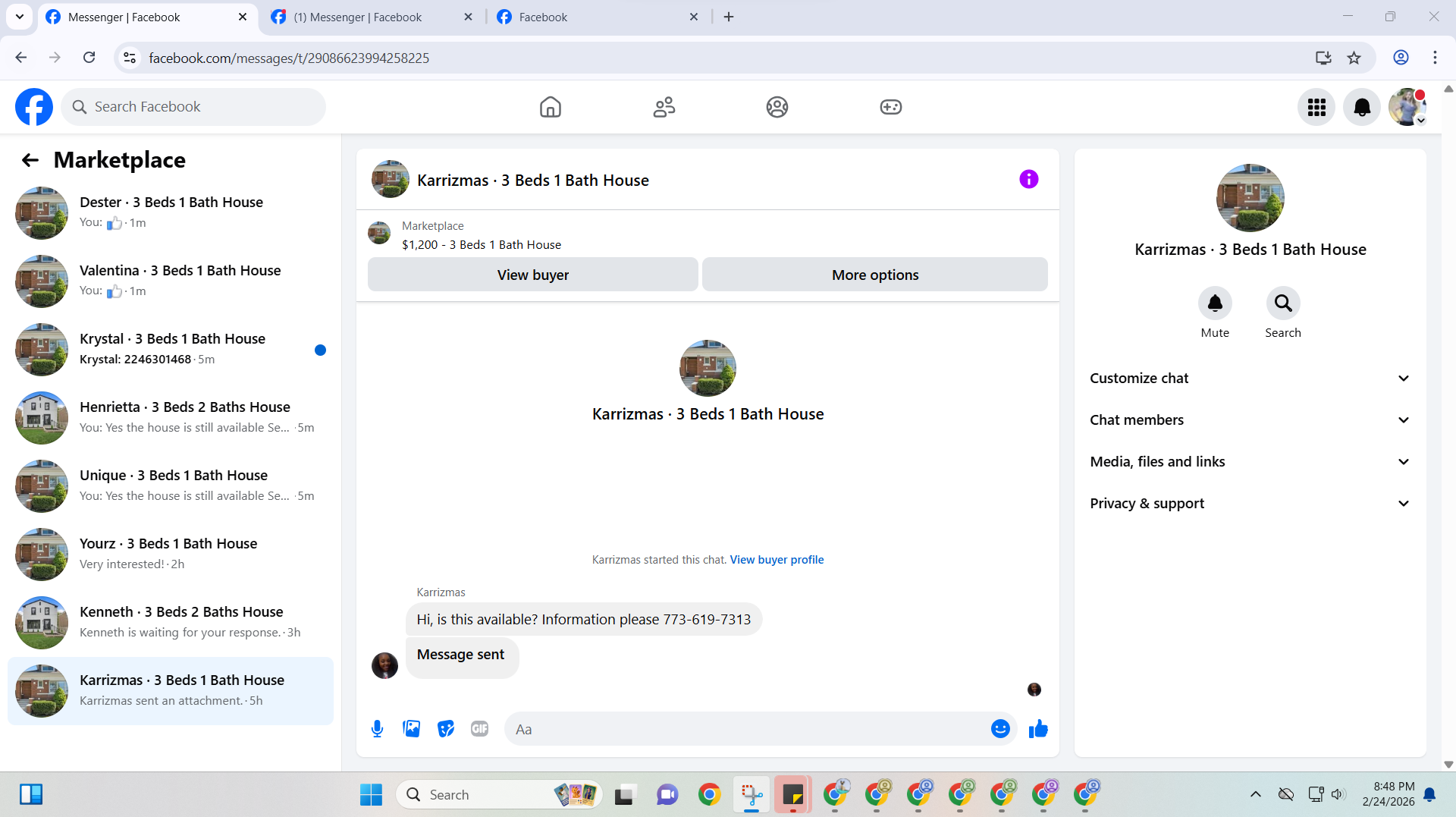
Task: Open Facebook notifications bell
Action: coord(1362,107)
